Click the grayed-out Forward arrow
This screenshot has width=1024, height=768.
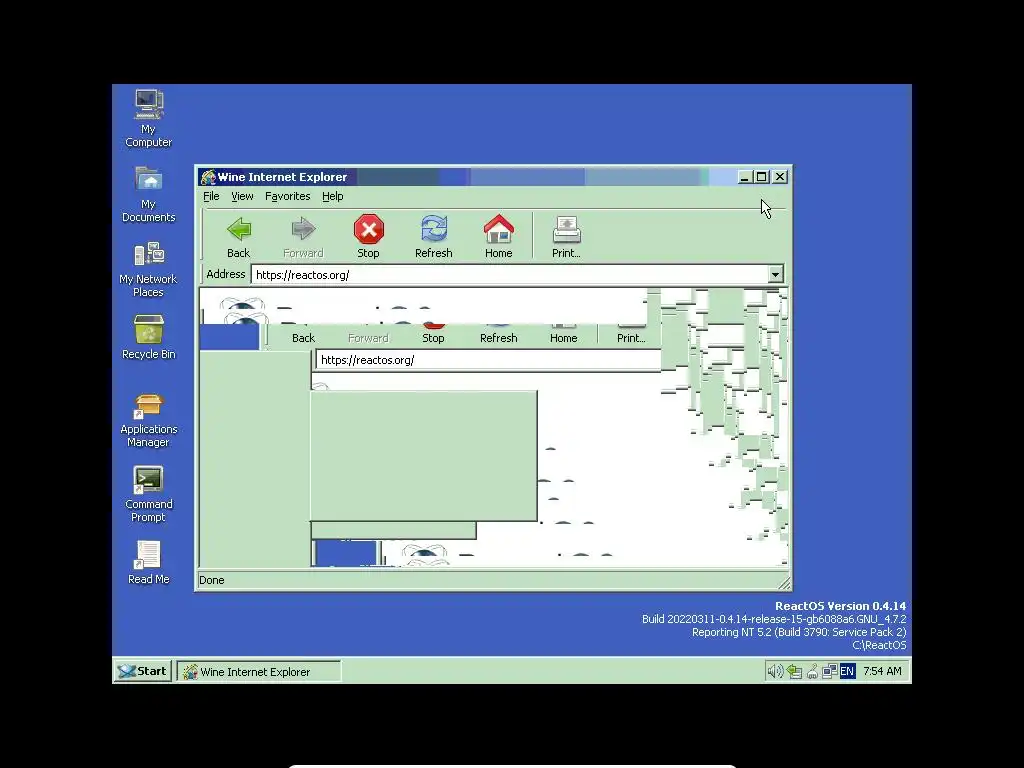click(x=303, y=229)
